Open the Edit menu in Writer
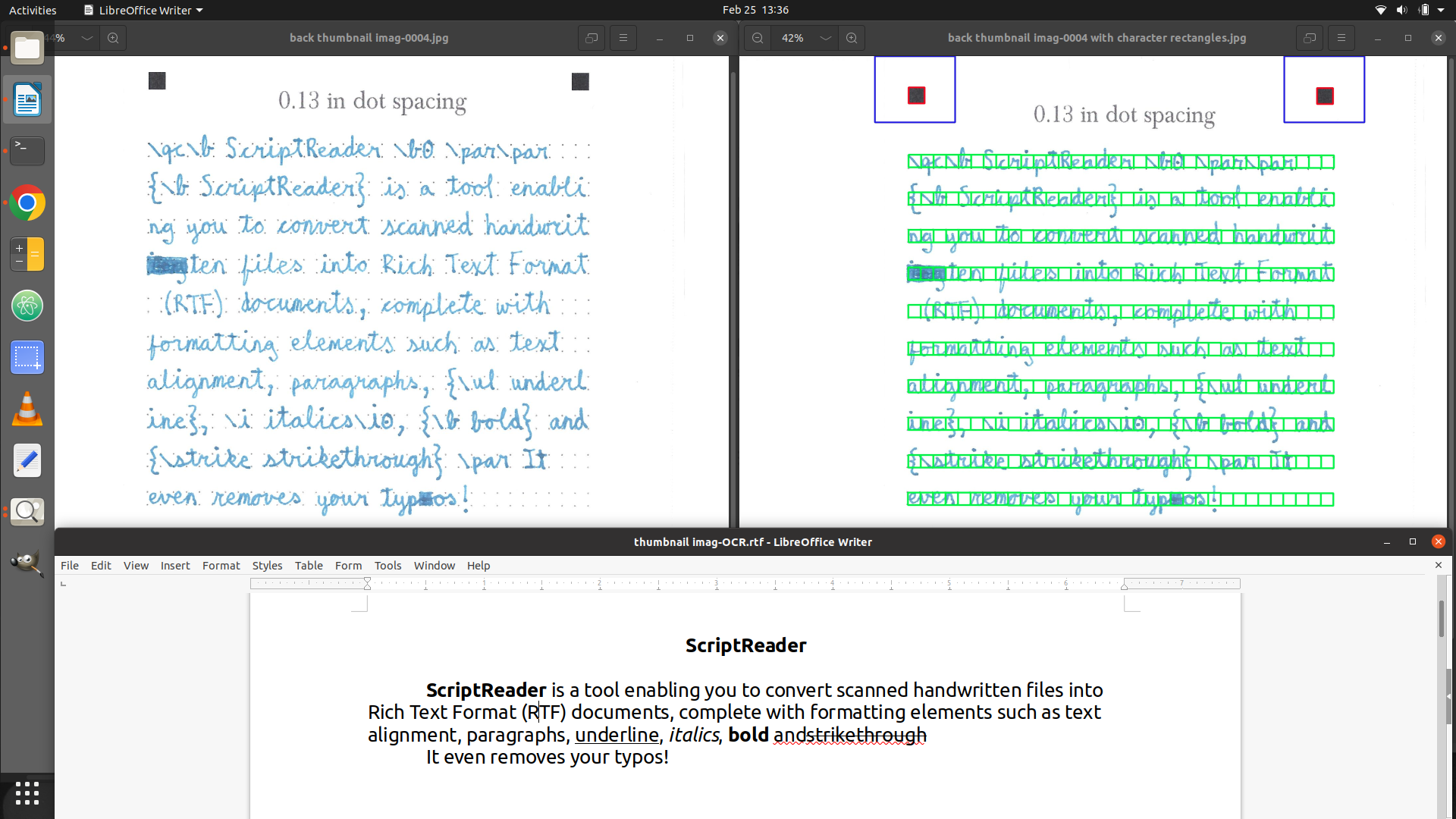This screenshot has height=819, width=1456. point(101,566)
